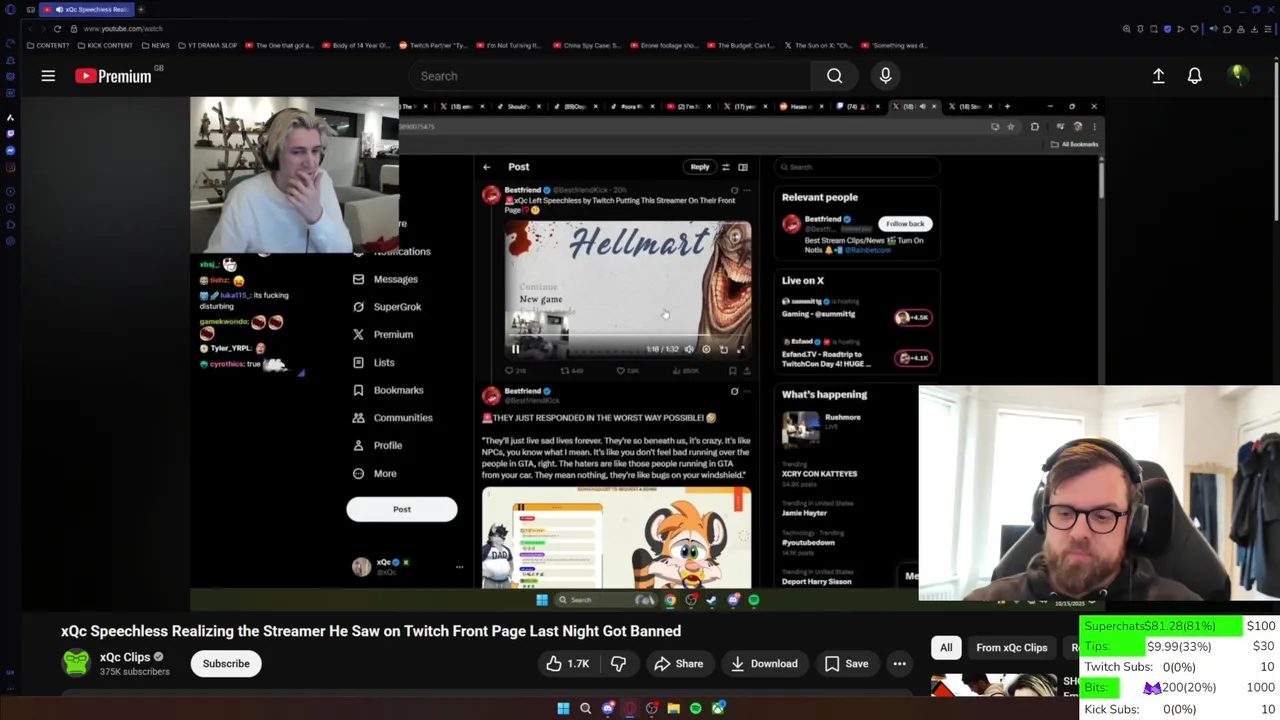Open the NEWS bookmarks folder

pyautogui.click(x=155, y=45)
